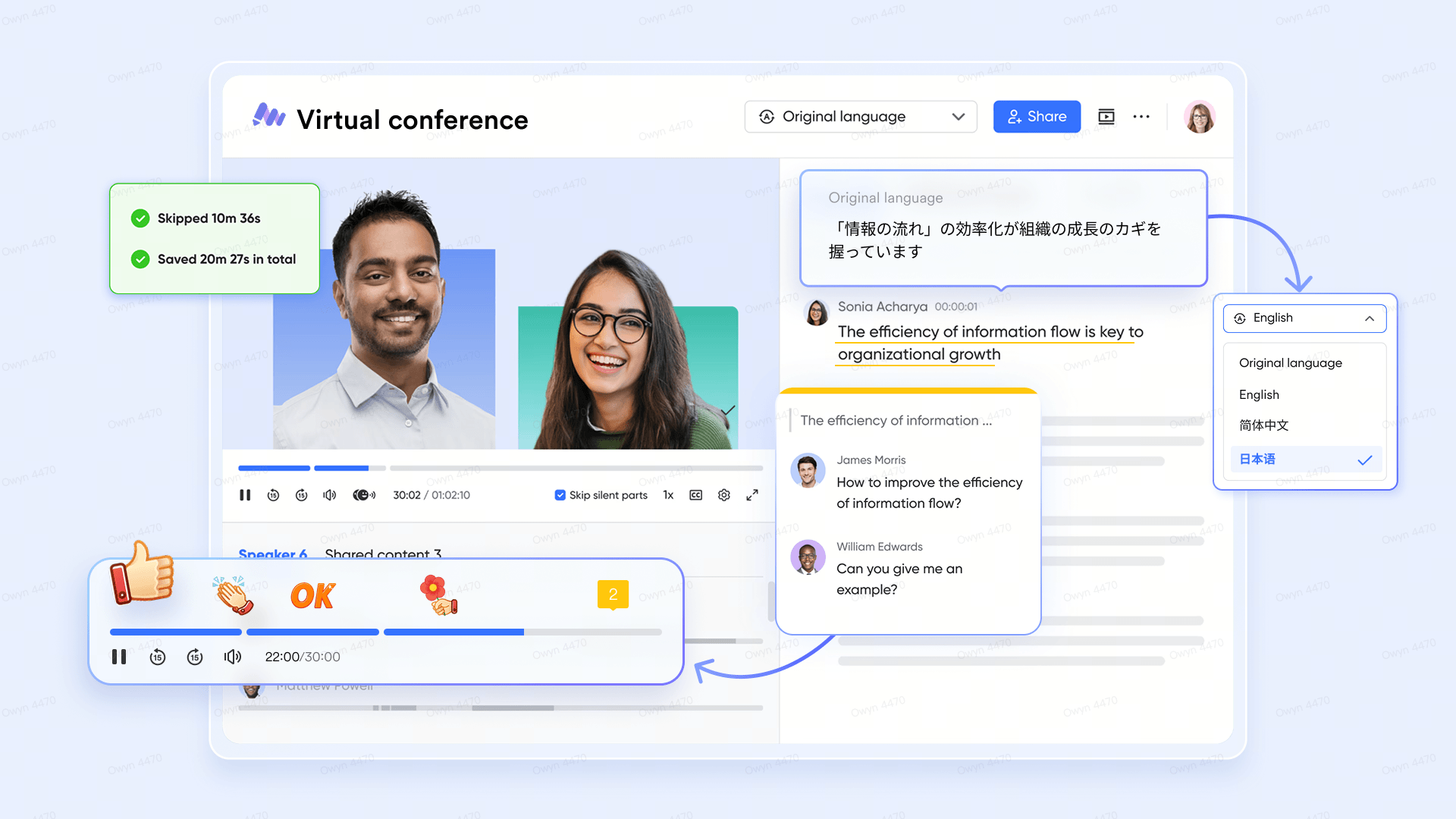Click James Morris's avatar in the comments
The width and height of the screenshot is (1456, 819).
pyautogui.click(x=808, y=471)
